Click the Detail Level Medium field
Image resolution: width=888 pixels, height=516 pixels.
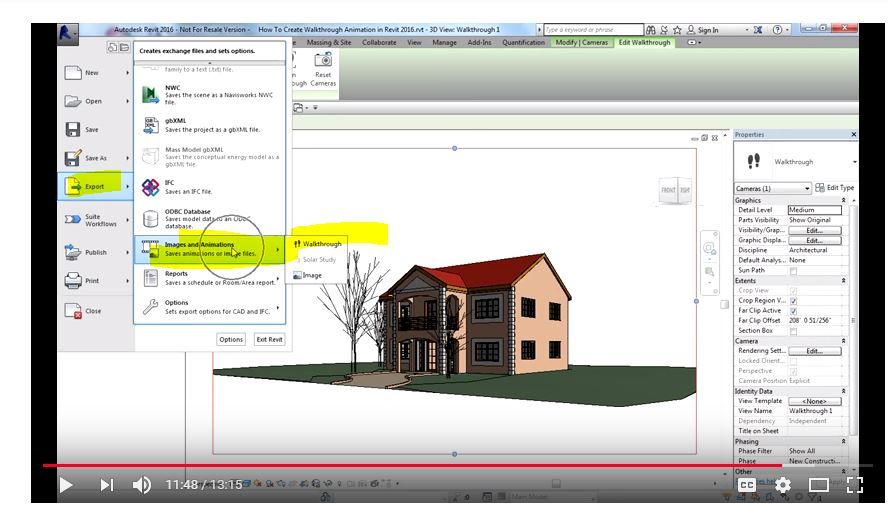(x=814, y=210)
